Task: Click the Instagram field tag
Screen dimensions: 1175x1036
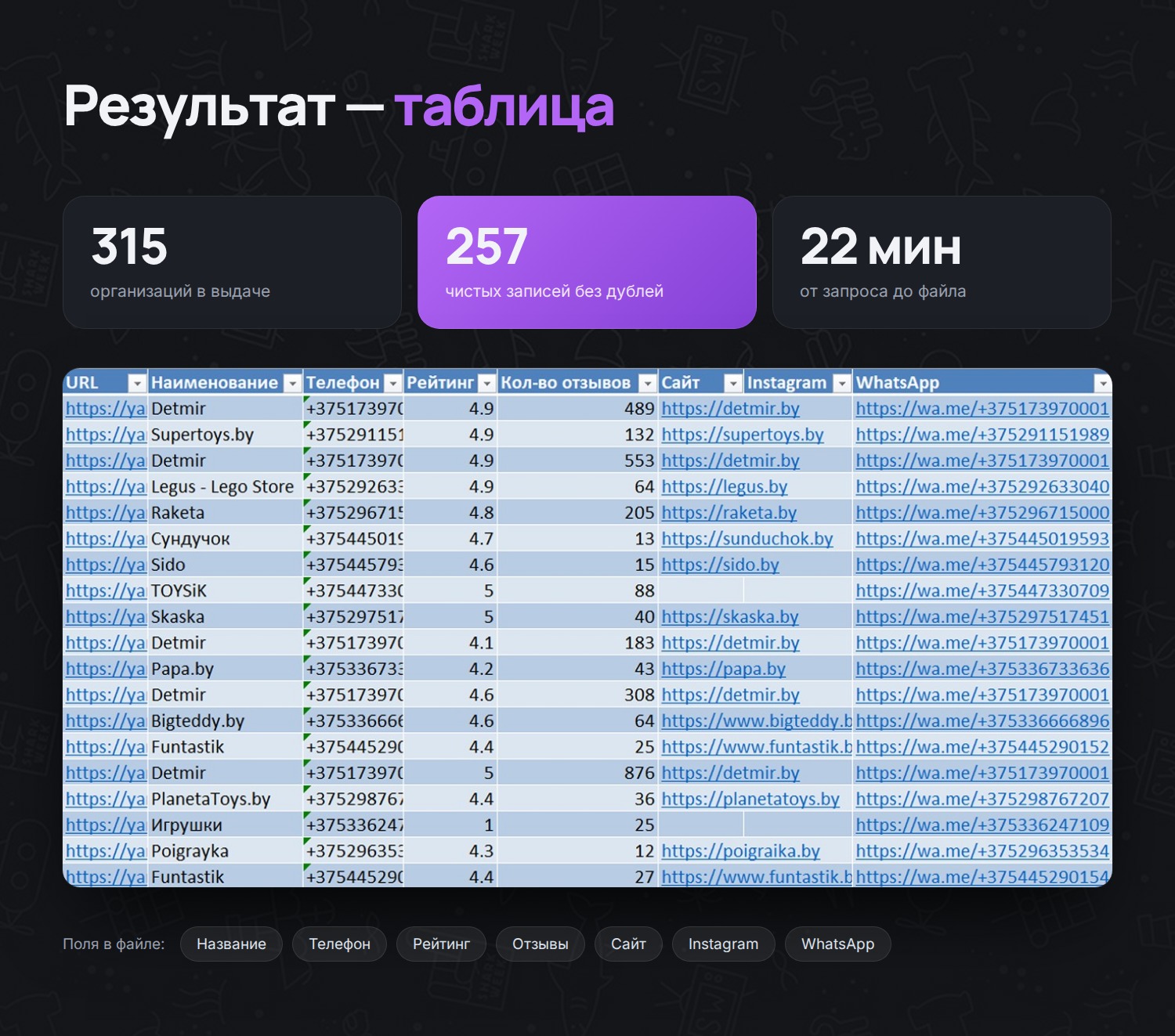Action: (x=723, y=944)
